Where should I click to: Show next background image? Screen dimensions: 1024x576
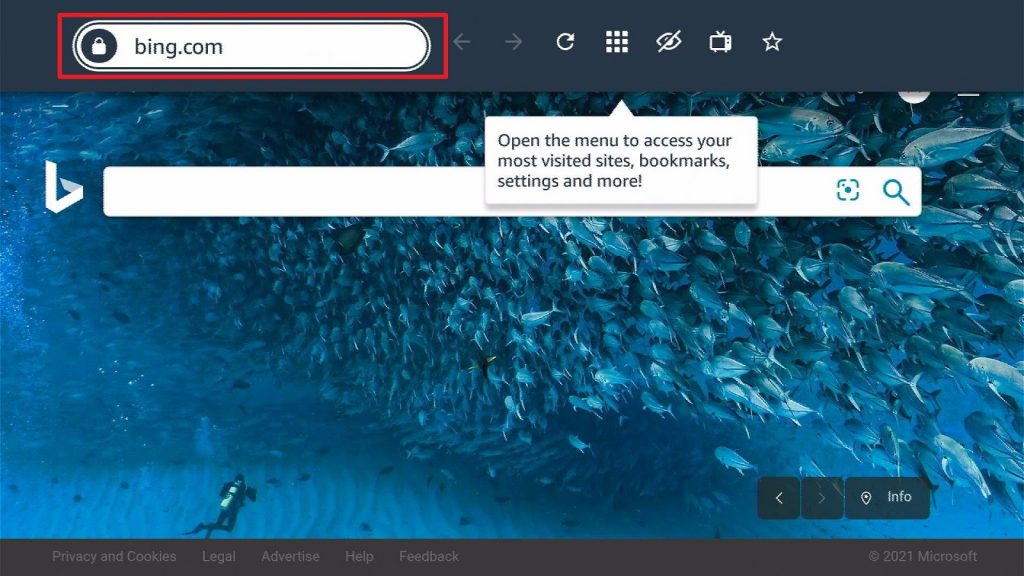[822, 498]
